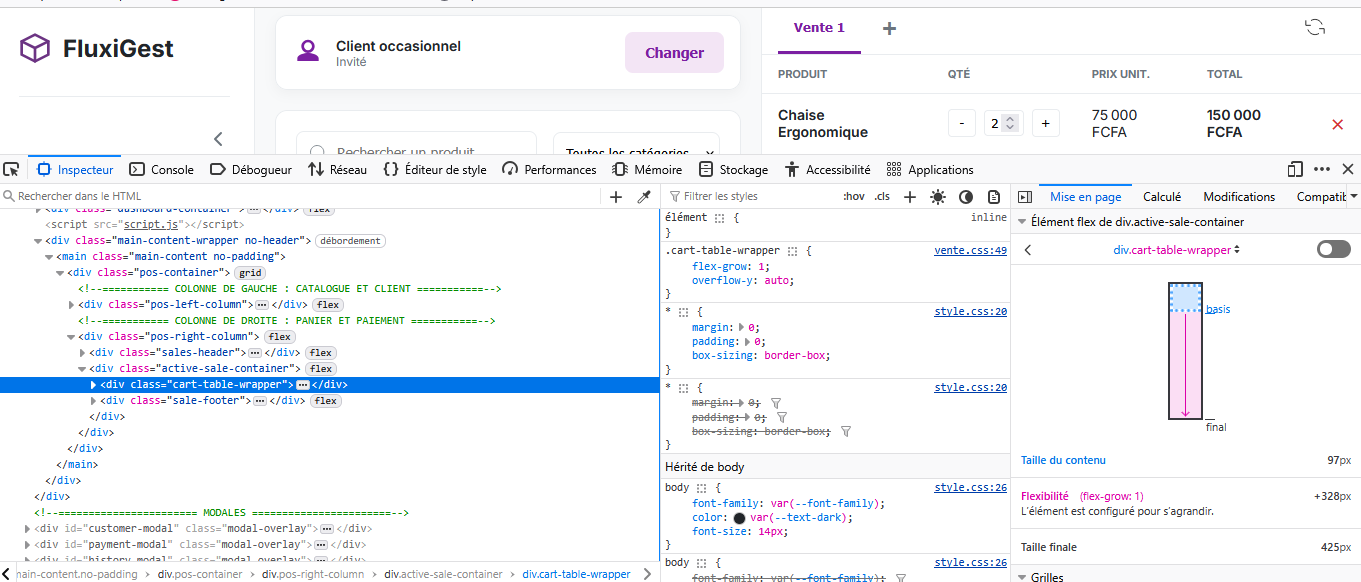The height and width of the screenshot is (582, 1361).
Task: Expand the selected cart-table-wrapper div
Action: click(93, 385)
